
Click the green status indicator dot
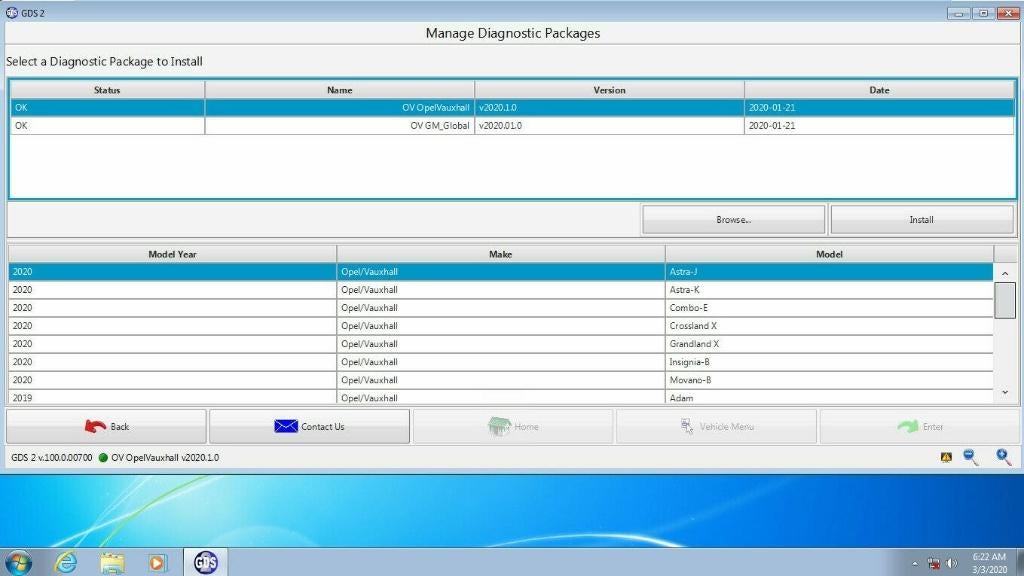tap(103, 458)
